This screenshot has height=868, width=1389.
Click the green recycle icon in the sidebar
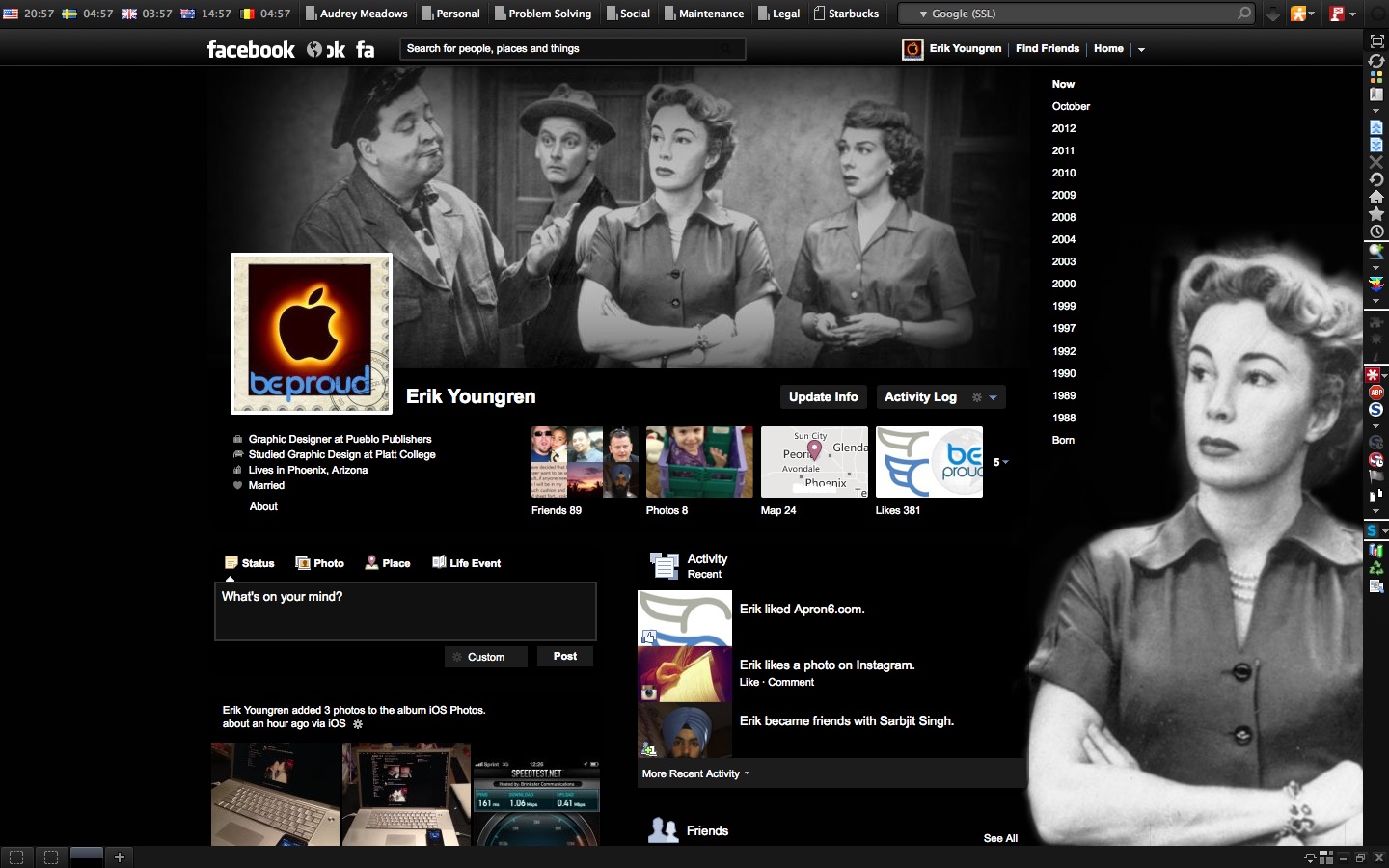click(1376, 568)
